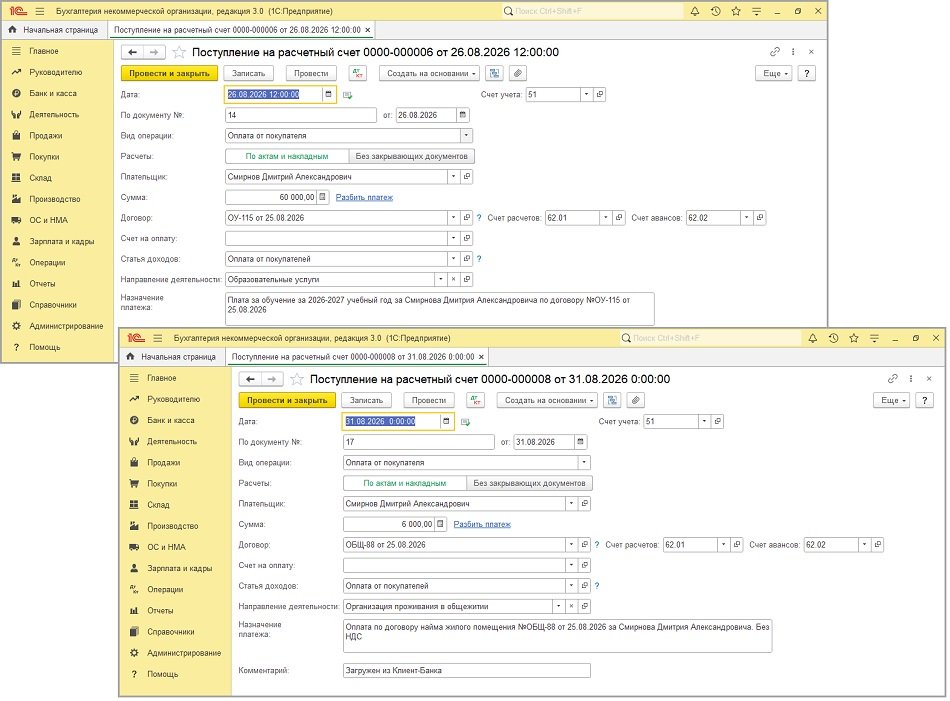Click Комментарий field Загружен из Клиент-Банка
Viewport: 950px width, 701px height.
tap(467, 671)
